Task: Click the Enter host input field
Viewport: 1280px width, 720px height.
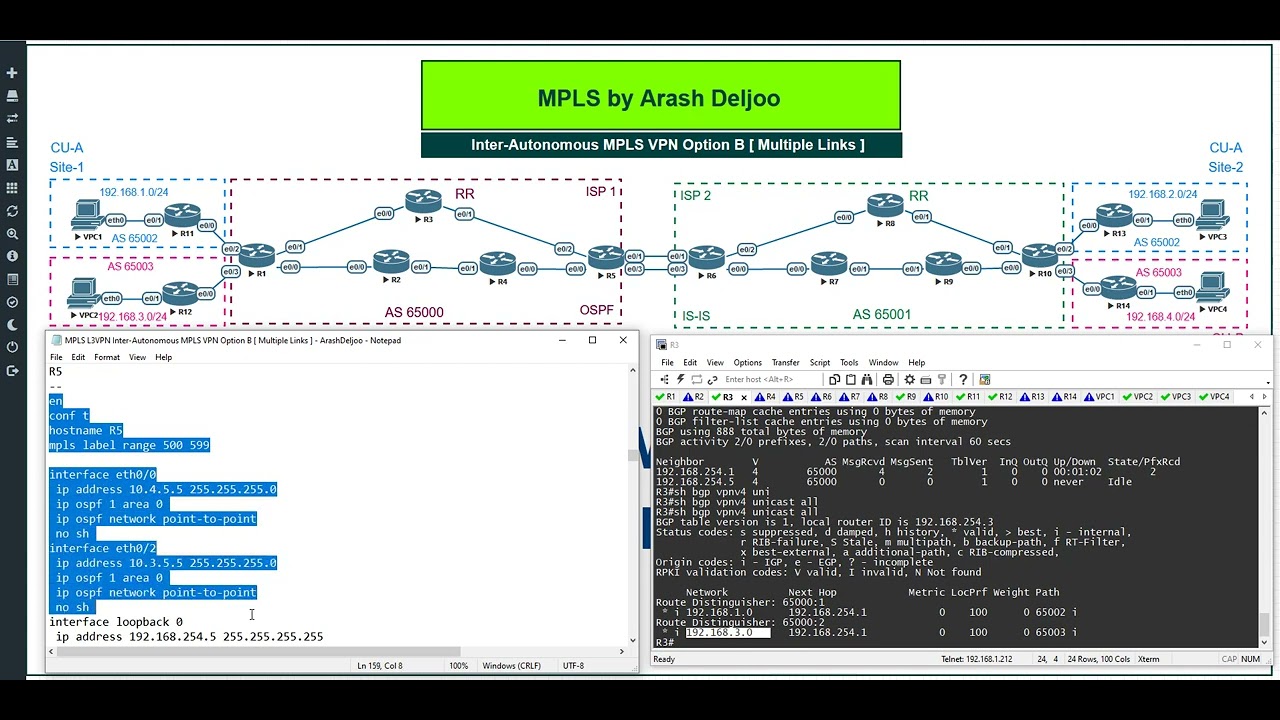Action: (x=770, y=380)
